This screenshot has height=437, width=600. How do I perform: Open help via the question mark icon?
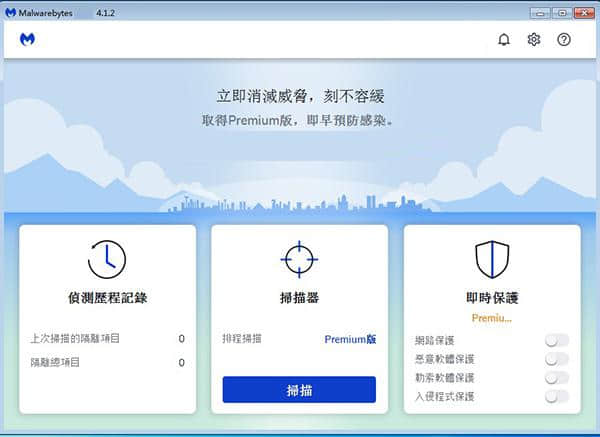tap(564, 39)
